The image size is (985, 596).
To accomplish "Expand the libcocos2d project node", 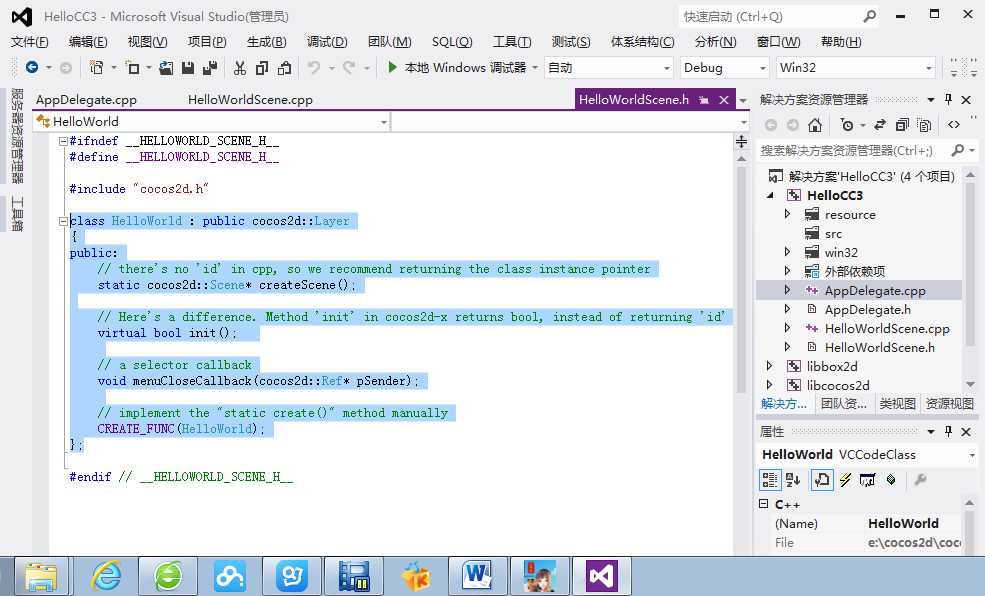I will (769, 384).
